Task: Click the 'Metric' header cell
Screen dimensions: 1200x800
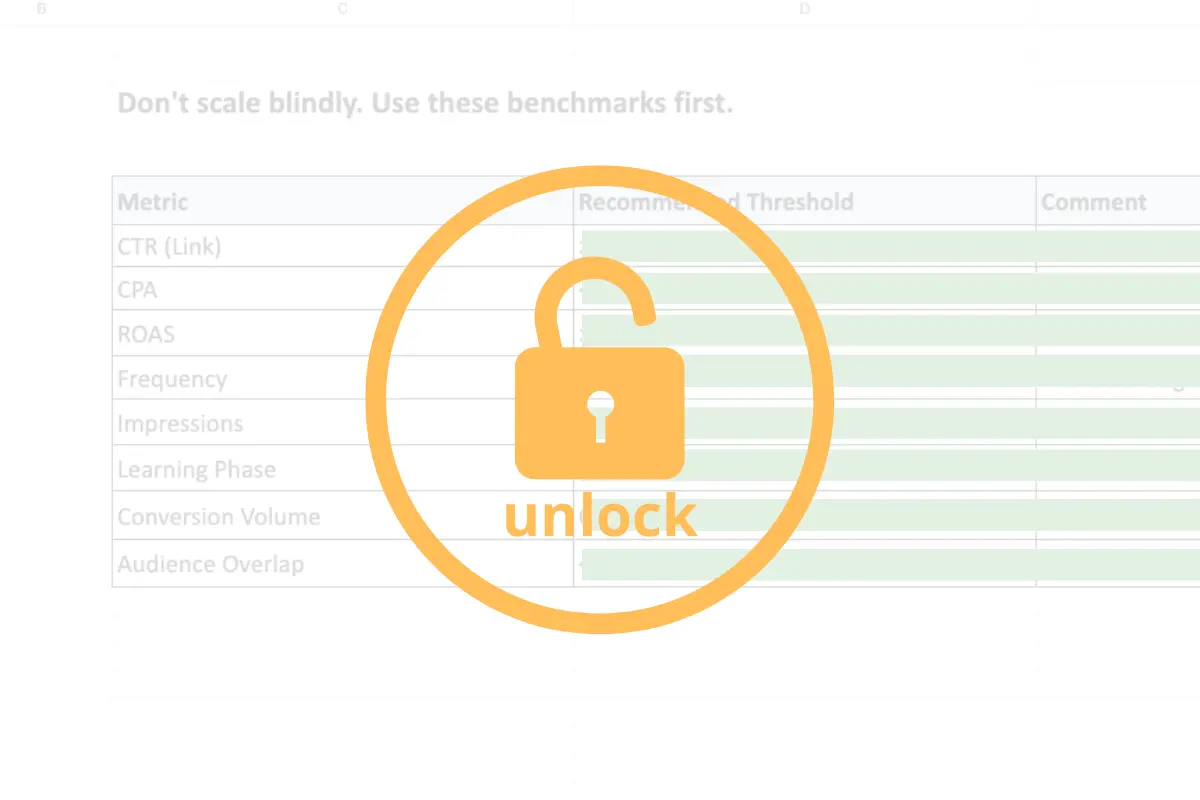Action: coord(343,201)
